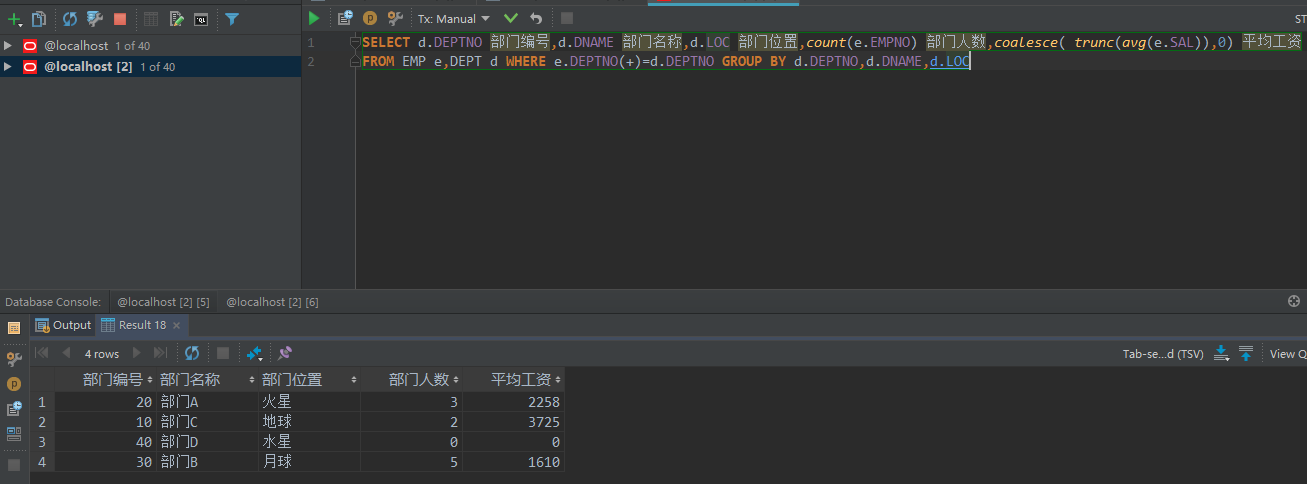Screen dimensions: 1307x484
Task: Click the blue synchronize icon in database panel
Action: pyautogui.click(x=70, y=19)
